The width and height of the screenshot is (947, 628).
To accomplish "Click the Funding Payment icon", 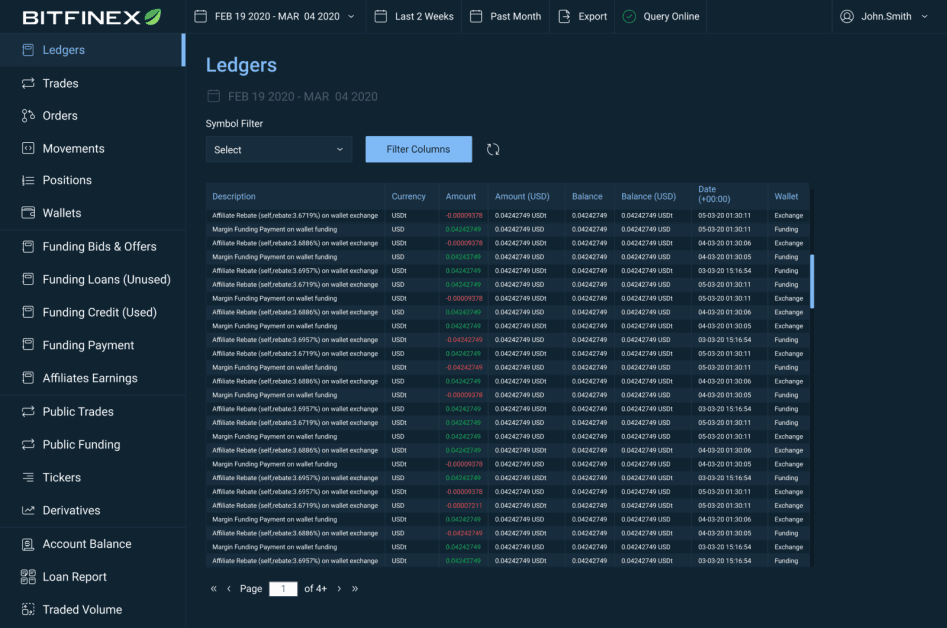I will point(28,345).
